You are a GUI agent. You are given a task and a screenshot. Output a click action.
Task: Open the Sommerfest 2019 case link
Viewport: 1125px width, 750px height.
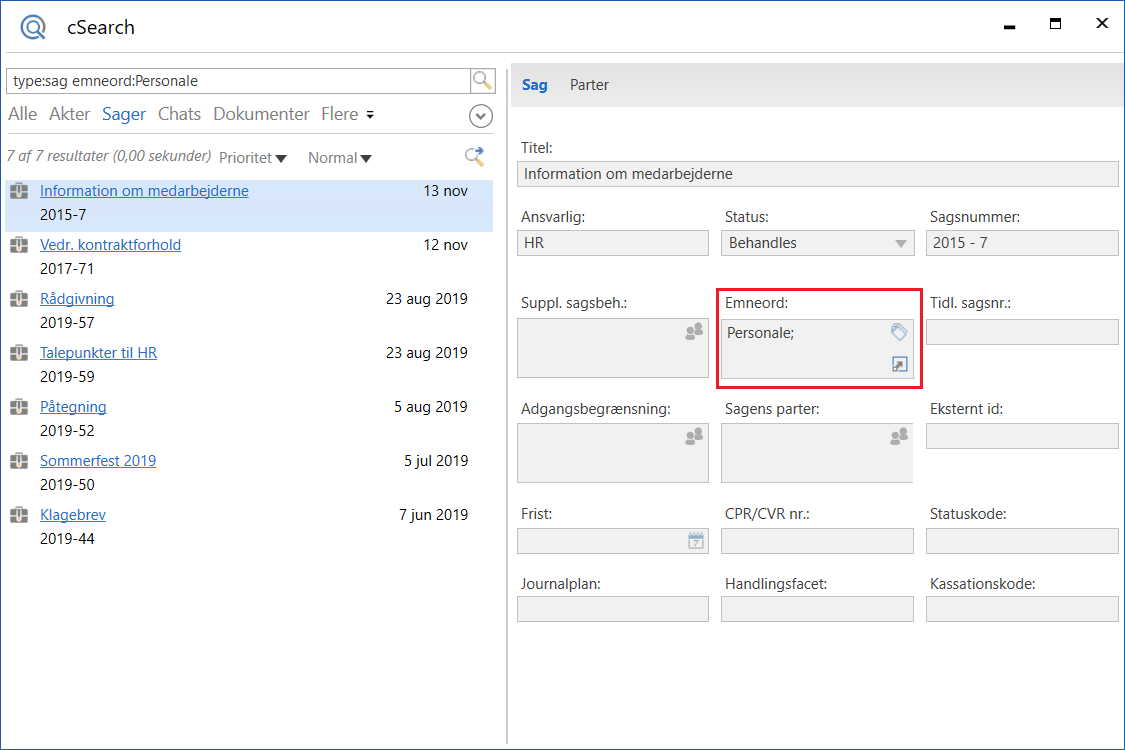pos(98,461)
